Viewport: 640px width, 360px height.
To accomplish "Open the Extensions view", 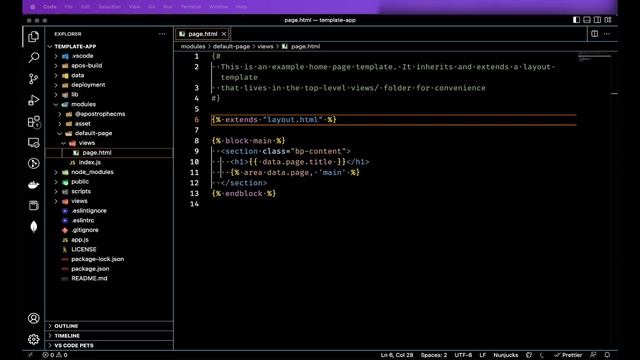I will click(x=33, y=121).
